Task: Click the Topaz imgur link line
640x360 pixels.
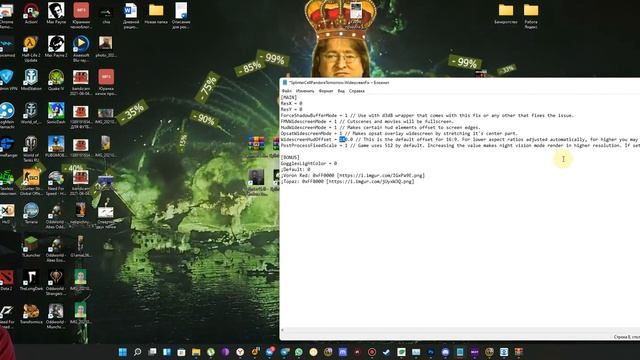Action: [347, 181]
